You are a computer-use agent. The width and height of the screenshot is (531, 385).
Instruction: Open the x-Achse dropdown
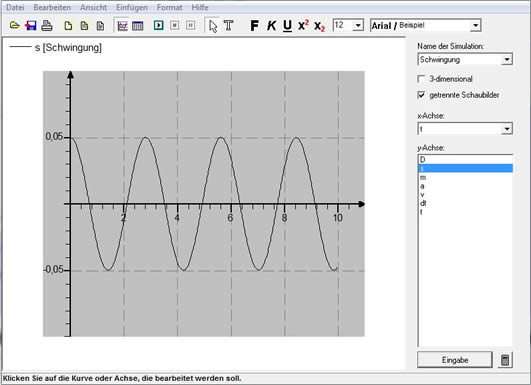point(507,129)
